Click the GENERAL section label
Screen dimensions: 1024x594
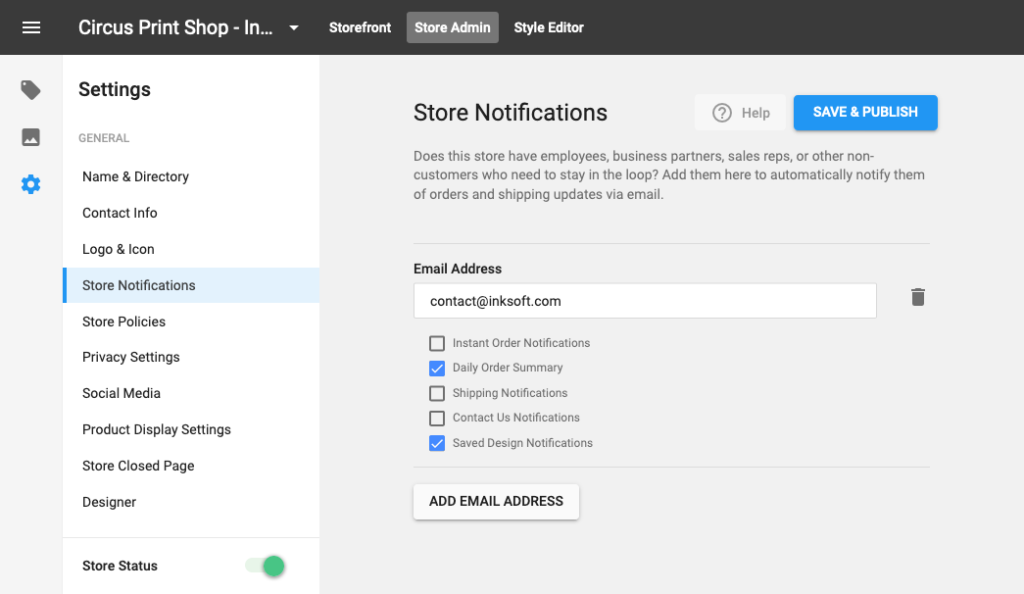(104, 138)
